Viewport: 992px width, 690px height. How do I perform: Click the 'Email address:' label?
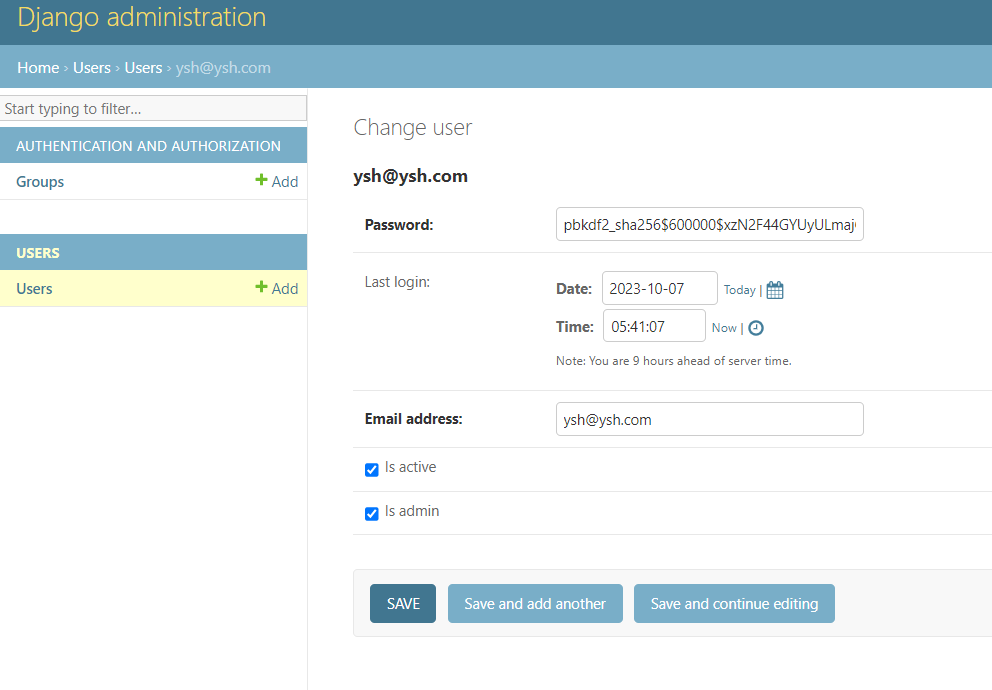coord(413,419)
